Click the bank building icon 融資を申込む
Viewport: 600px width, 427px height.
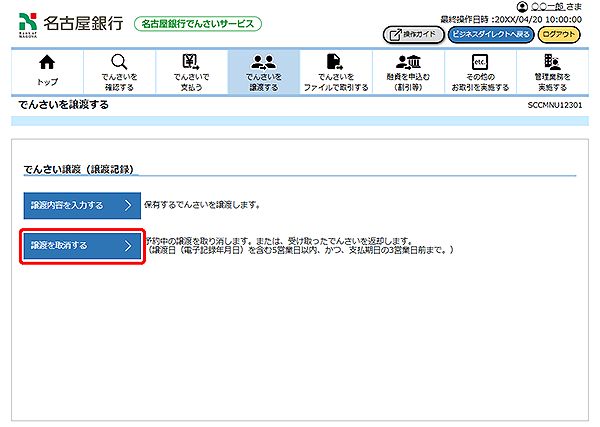[407, 63]
